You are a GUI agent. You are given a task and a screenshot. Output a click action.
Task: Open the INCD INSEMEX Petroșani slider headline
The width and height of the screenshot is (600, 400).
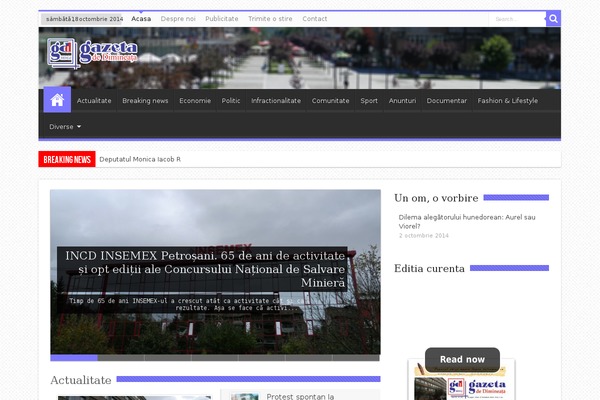click(205, 269)
